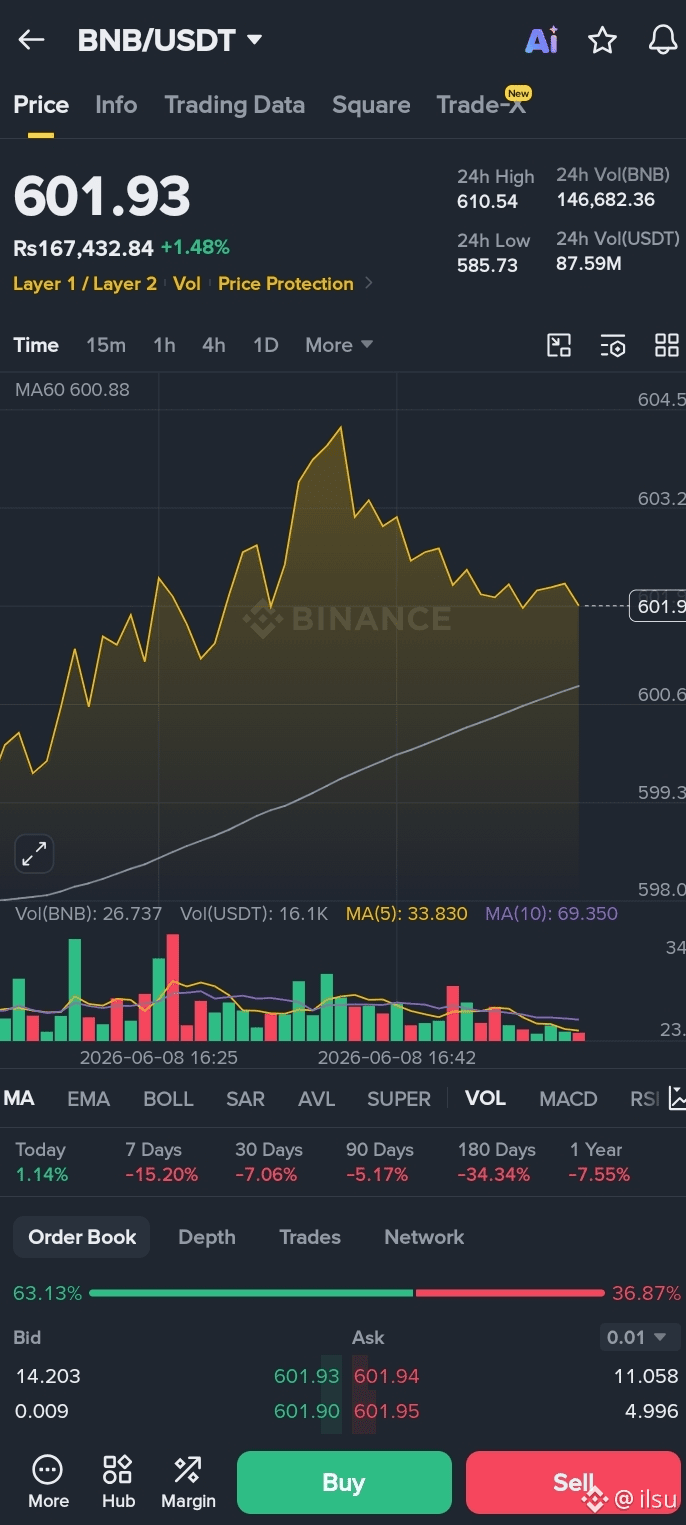686x1525 pixels.
Task: Toggle the VOL sub-indicator
Action: coord(485,1098)
